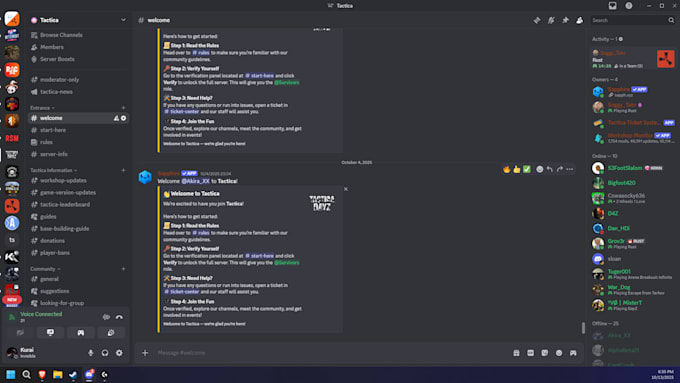Screen dimensions: 680x383
Task: Open More options on the message
Action: 570,169
